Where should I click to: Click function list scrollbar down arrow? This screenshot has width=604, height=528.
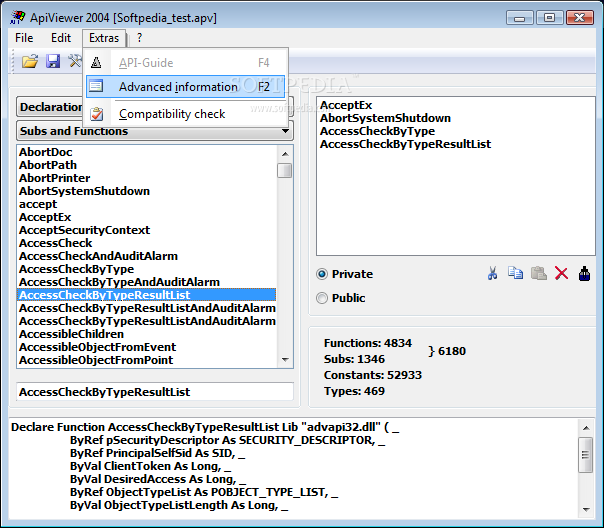coord(285,360)
